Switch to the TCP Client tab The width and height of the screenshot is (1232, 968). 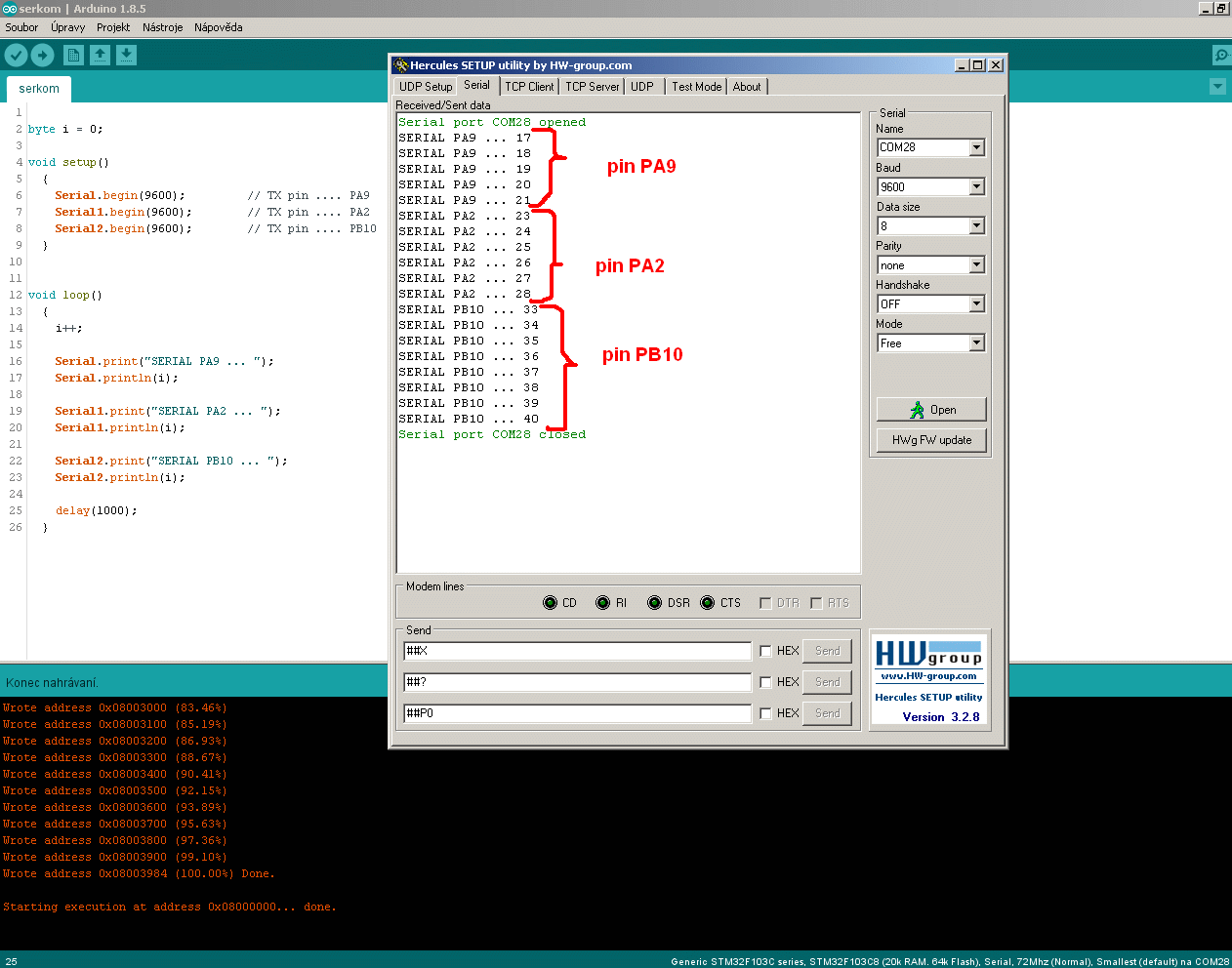click(529, 87)
